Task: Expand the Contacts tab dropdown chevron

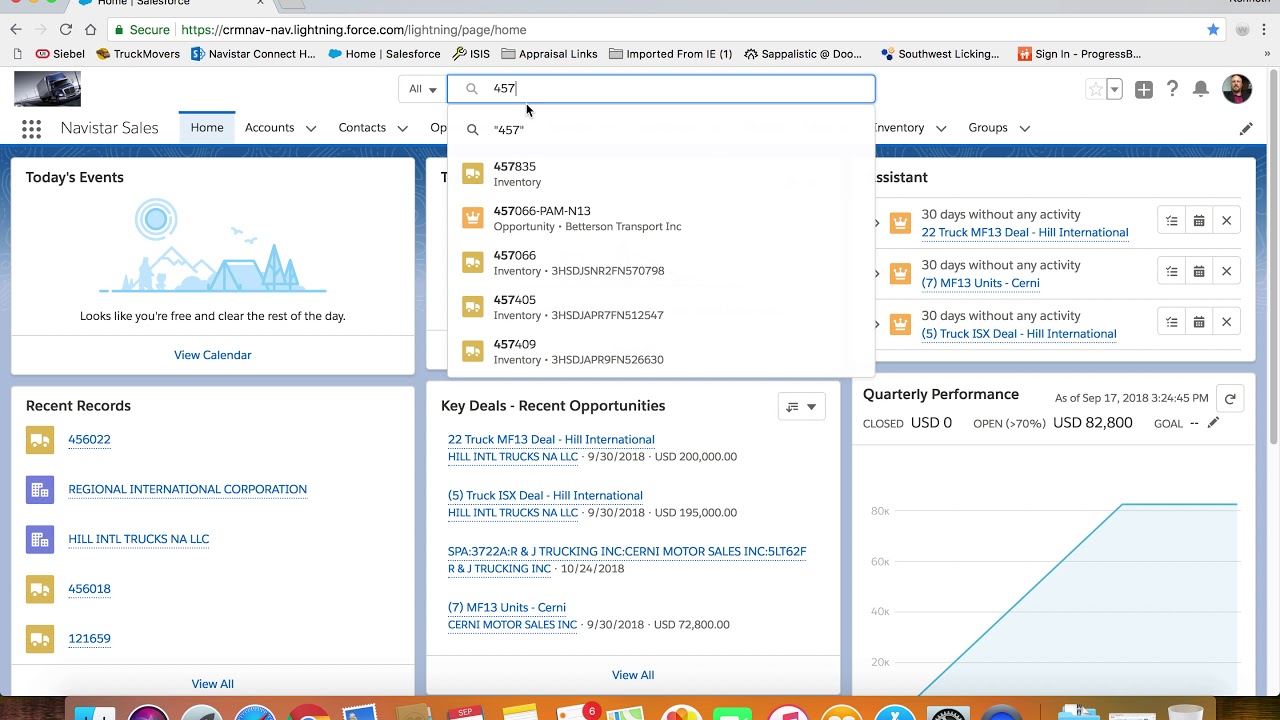Action: click(402, 128)
